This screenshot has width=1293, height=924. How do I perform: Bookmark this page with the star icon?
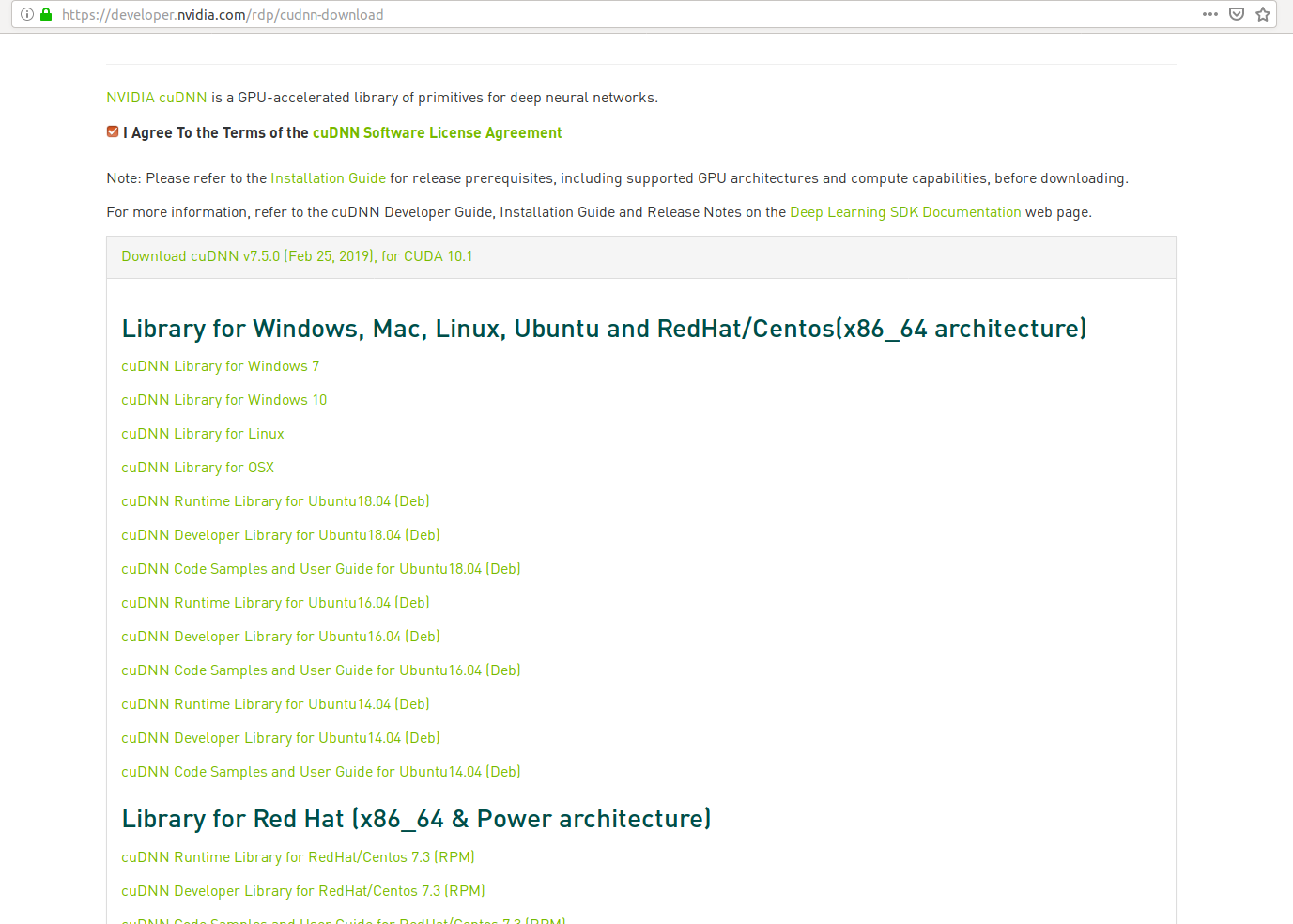(x=1263, y=14)
